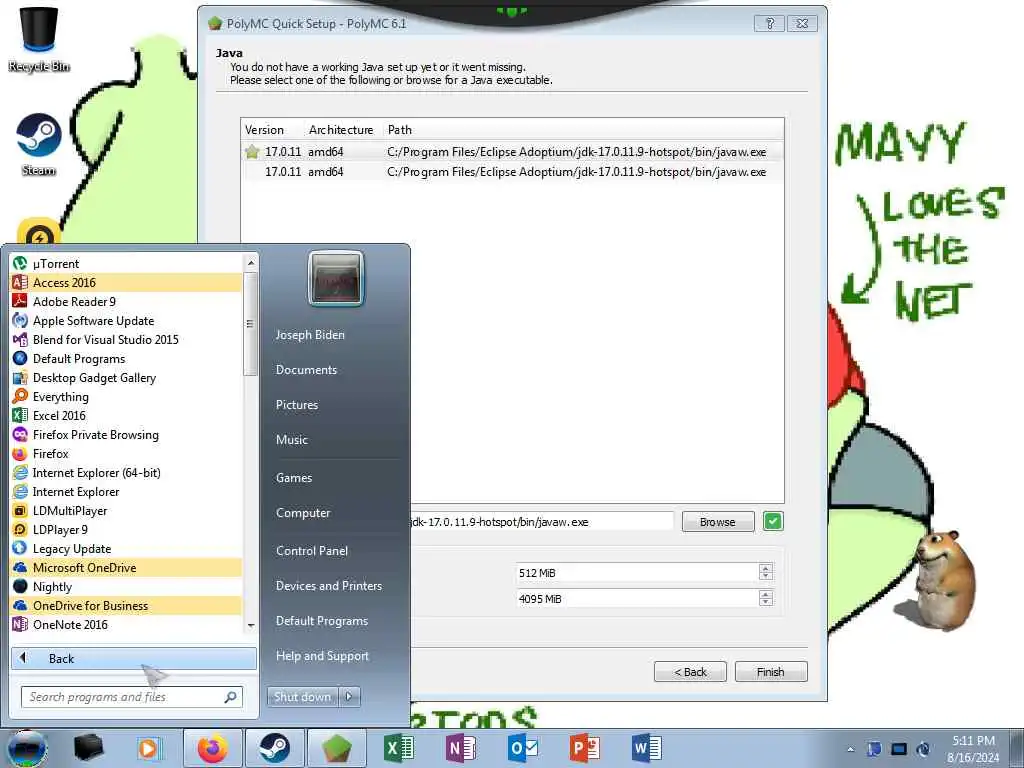Click the PolyMC dialog help button

(769, 24)
